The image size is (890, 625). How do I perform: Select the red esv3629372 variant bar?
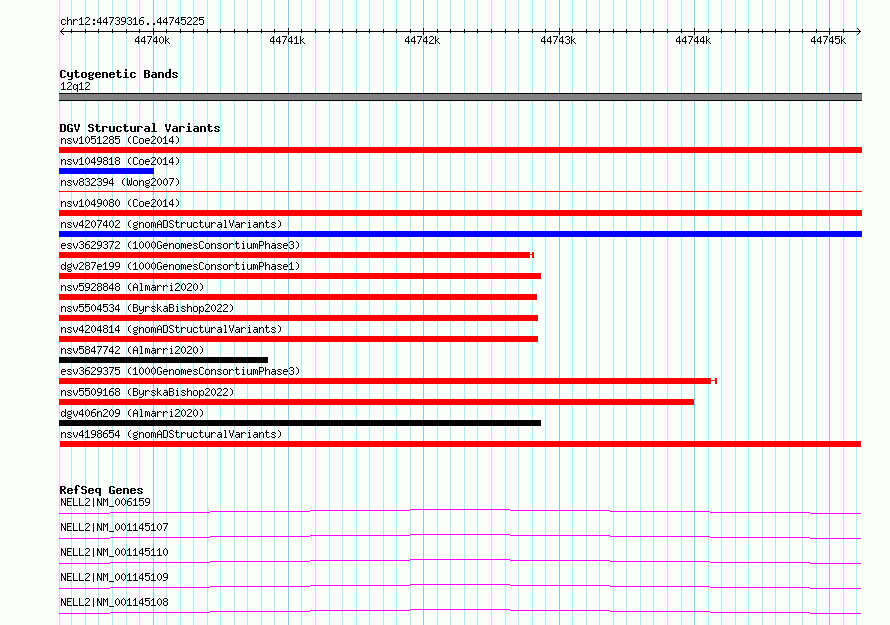296,255
